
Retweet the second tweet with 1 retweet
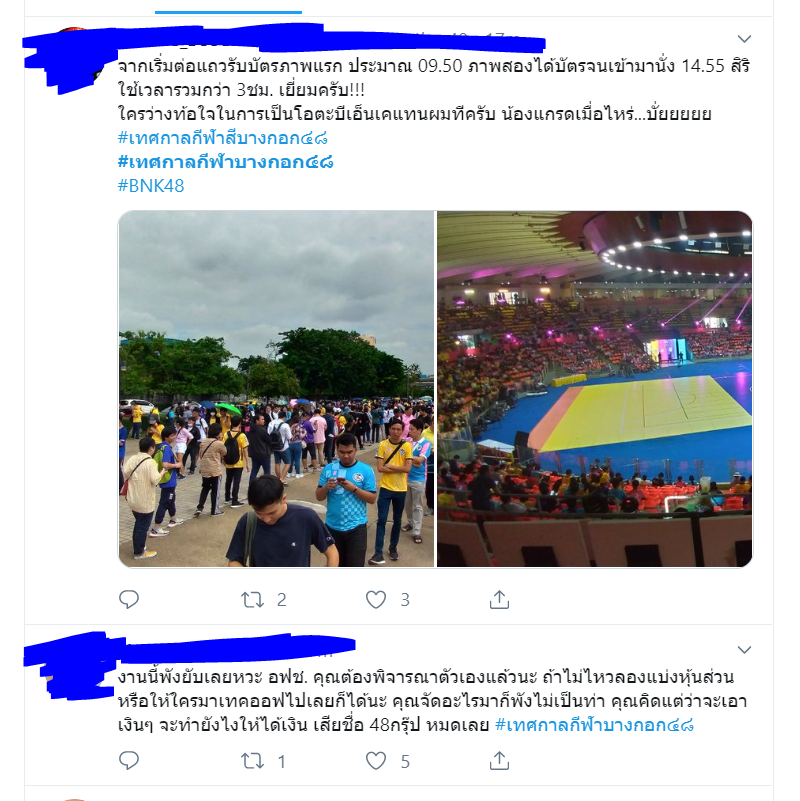coord(252,761)
